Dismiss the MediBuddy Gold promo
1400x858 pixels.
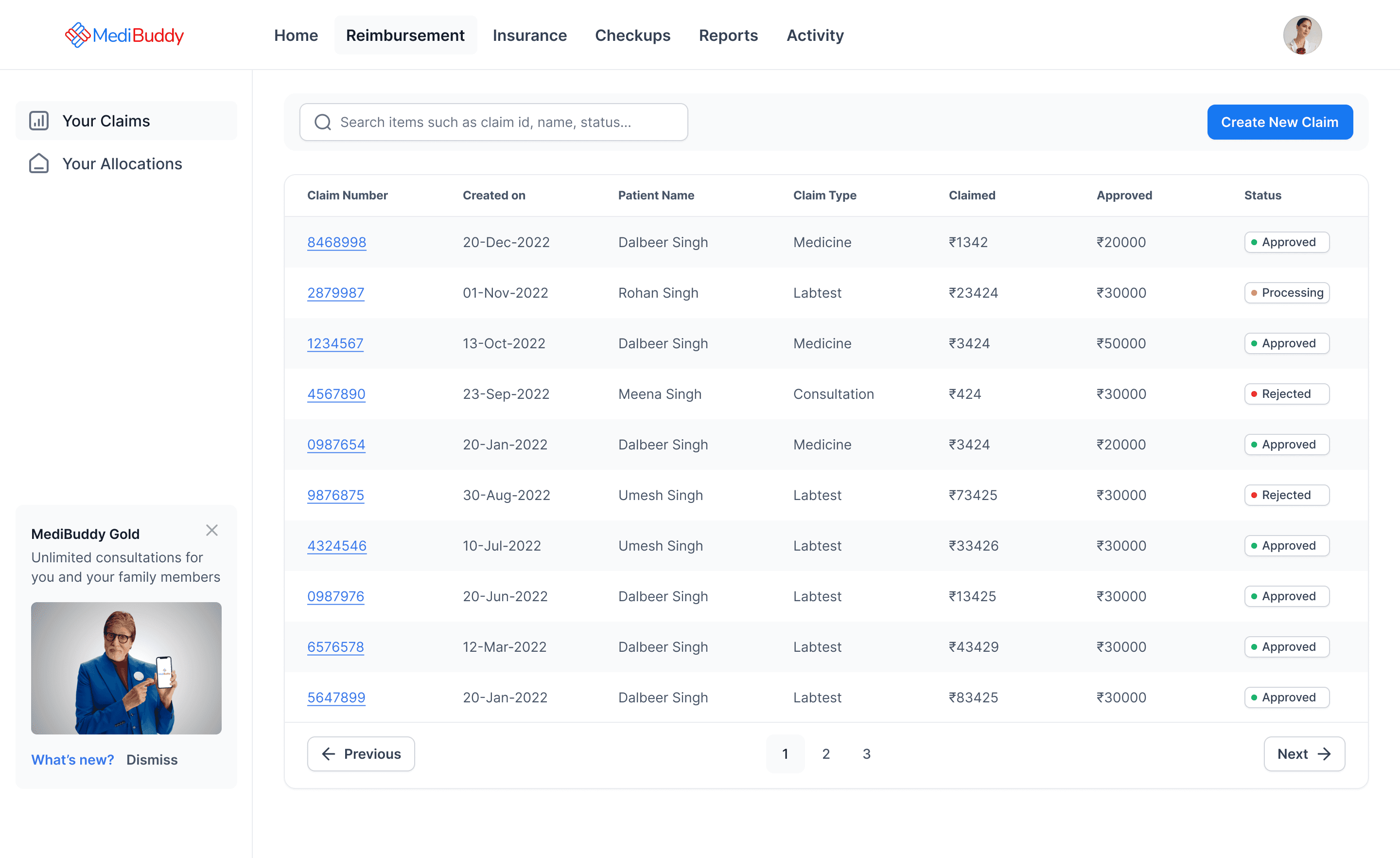(152, 760)
